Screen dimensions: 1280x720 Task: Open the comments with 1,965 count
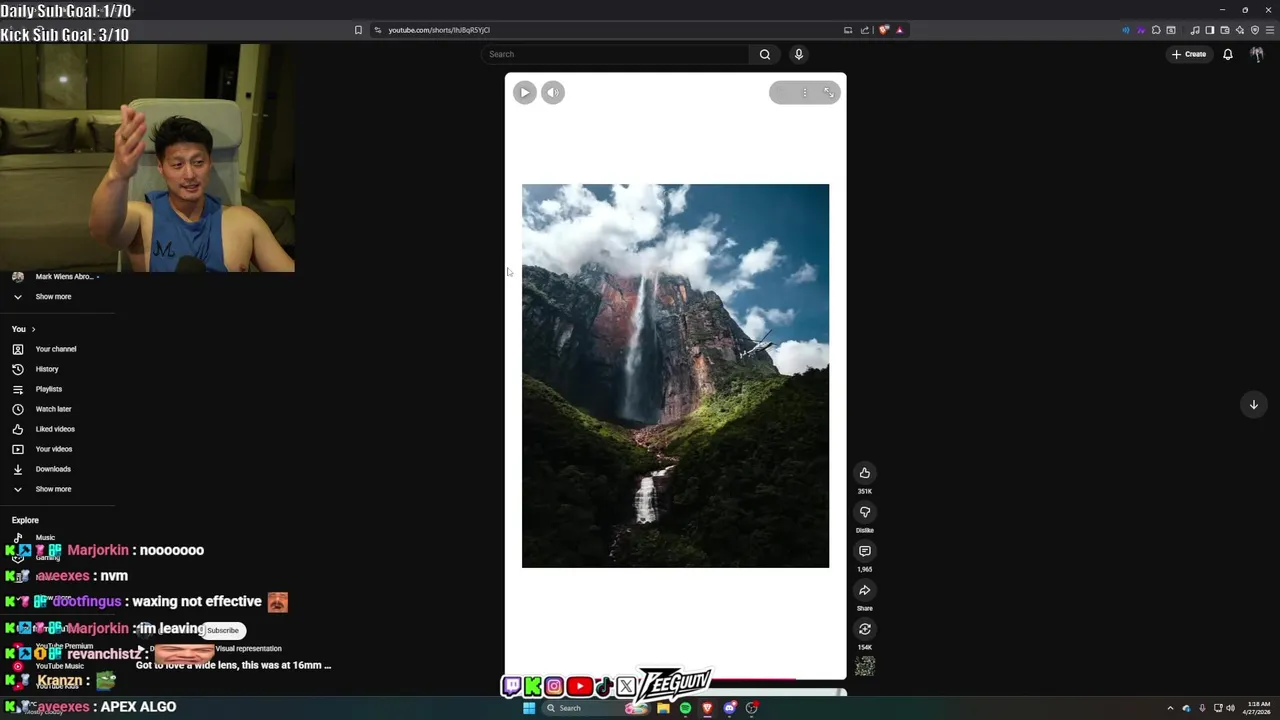(865, 551)
